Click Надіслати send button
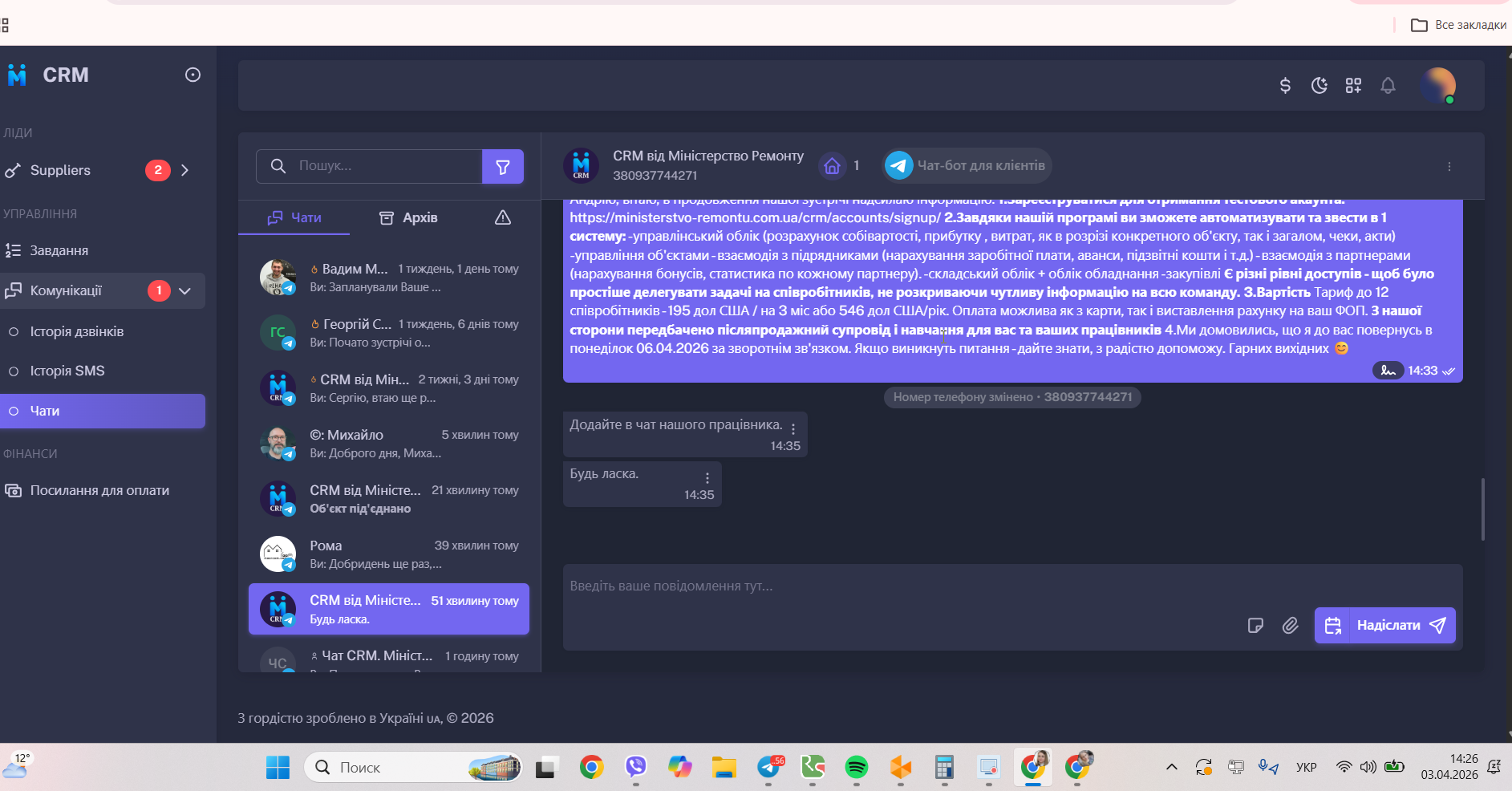 [x=1401, y=626]
